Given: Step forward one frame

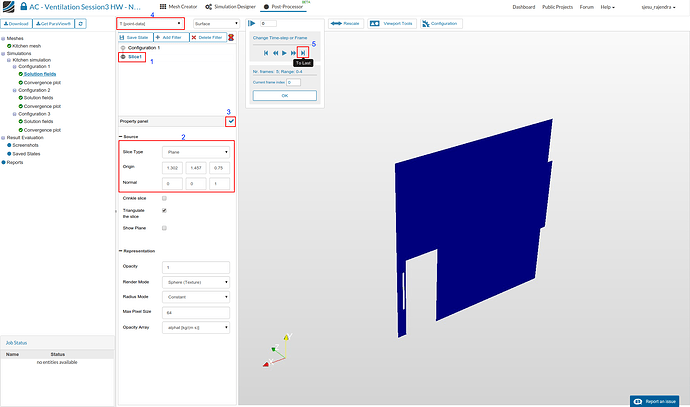Looking at the screenshot, I should tap(294, 53).
